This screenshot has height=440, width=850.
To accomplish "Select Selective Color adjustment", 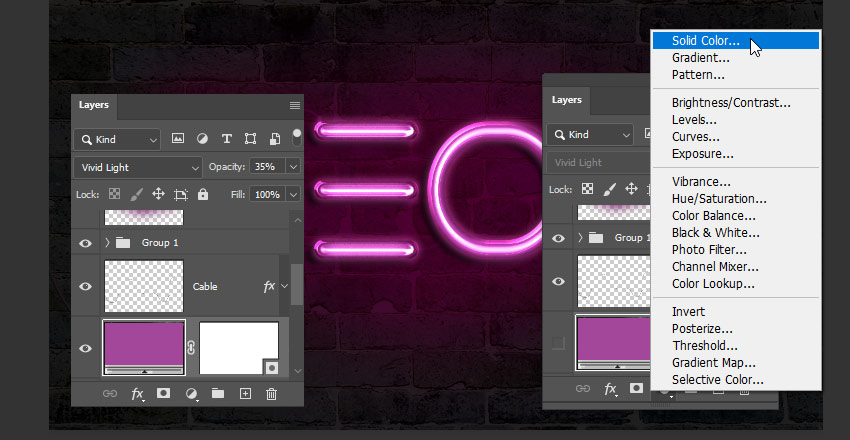I will (736, 380).
